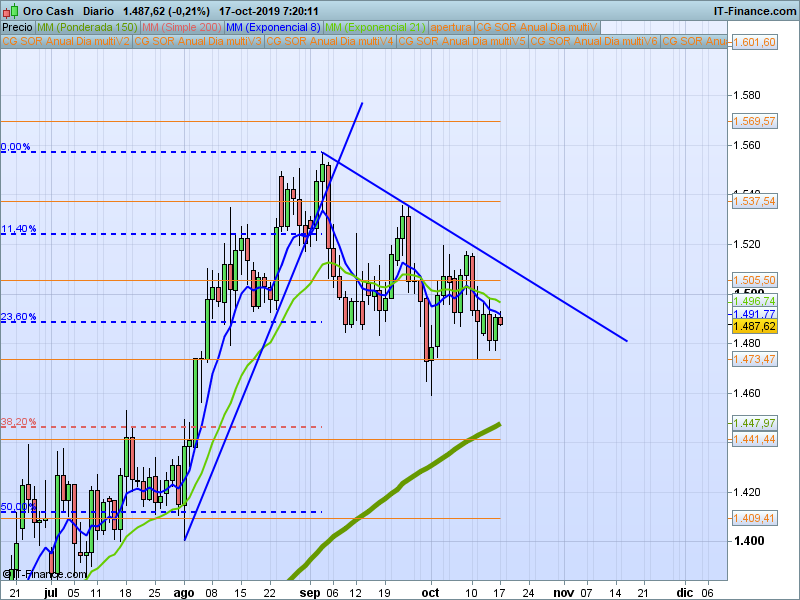The height and width of the screenshot is (600, 800).
Task: Click the 1.505,50 orange price level tag
Action: pos(754,281)
